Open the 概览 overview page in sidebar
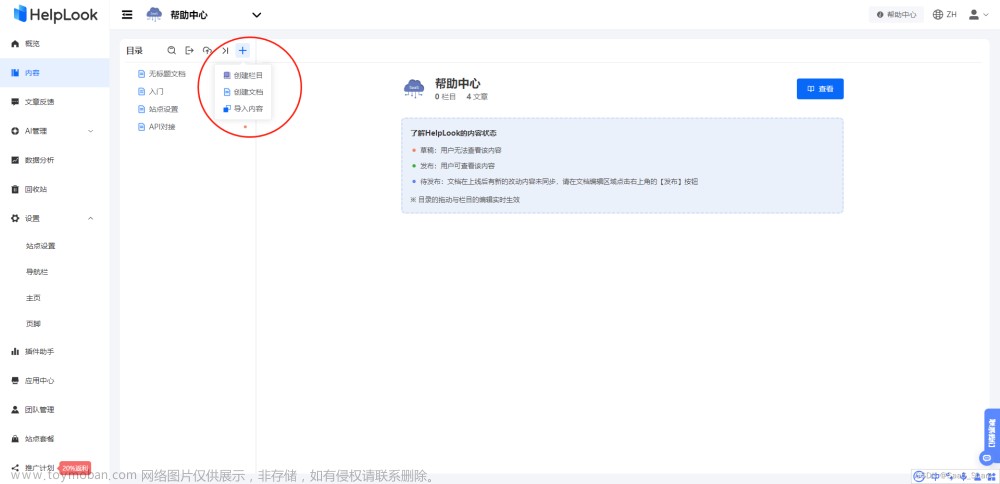 32,44
